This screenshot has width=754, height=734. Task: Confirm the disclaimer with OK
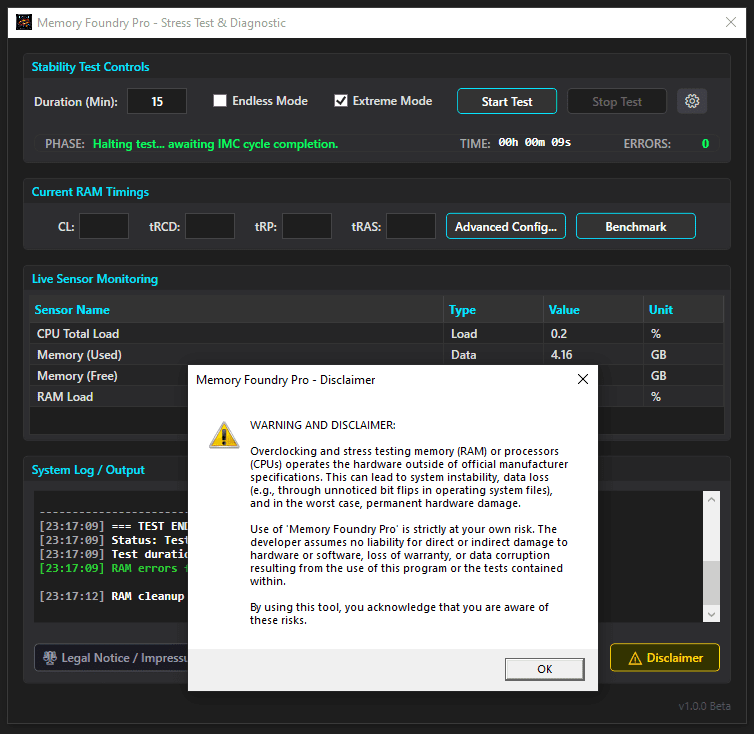[544, 669]
